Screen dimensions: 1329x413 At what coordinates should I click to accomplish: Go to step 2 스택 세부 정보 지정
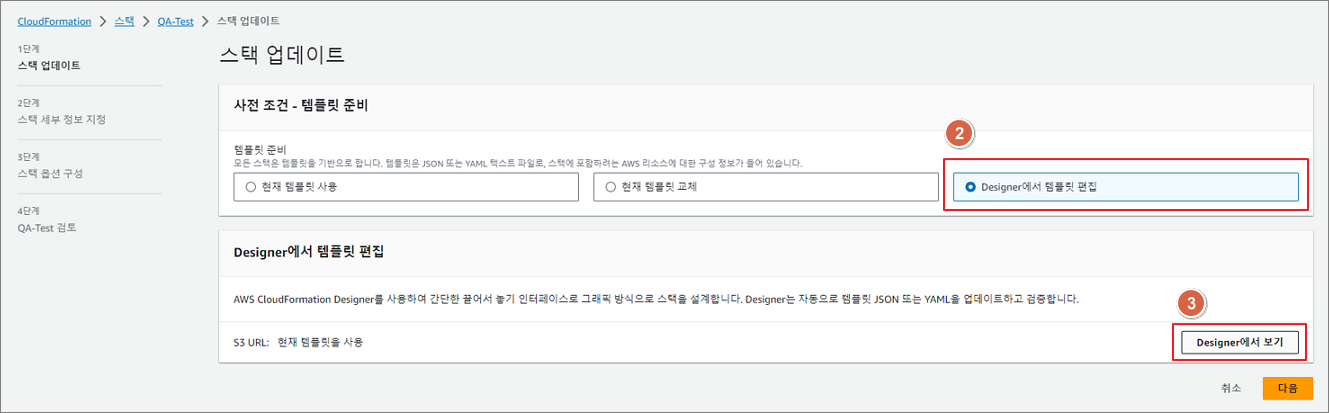[x=61, y=120]
